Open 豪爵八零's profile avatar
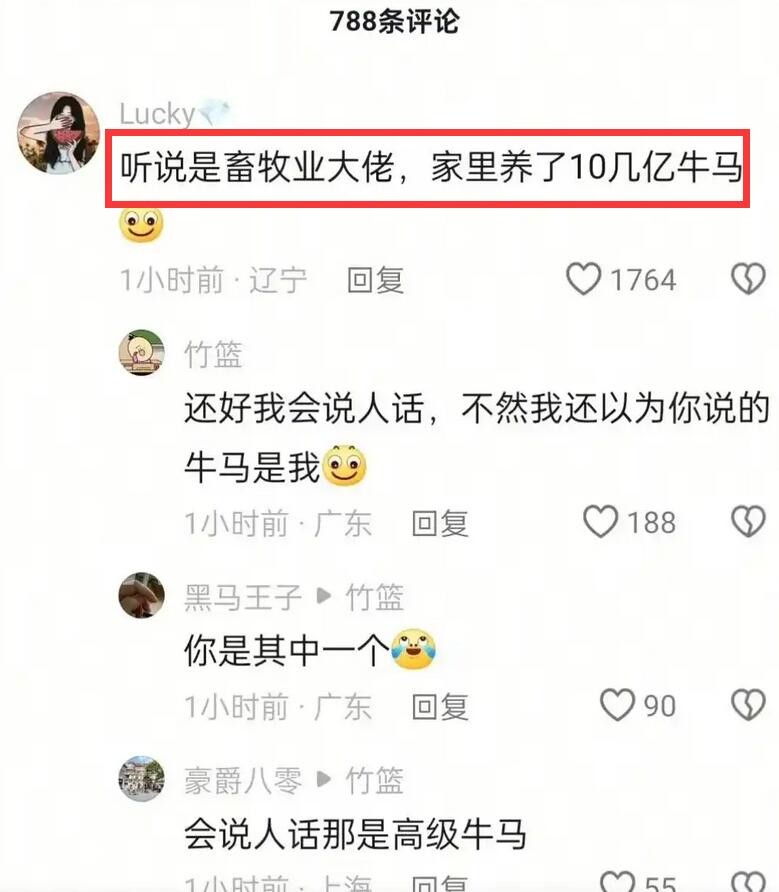779x892 pixels. tap(141, 779)
